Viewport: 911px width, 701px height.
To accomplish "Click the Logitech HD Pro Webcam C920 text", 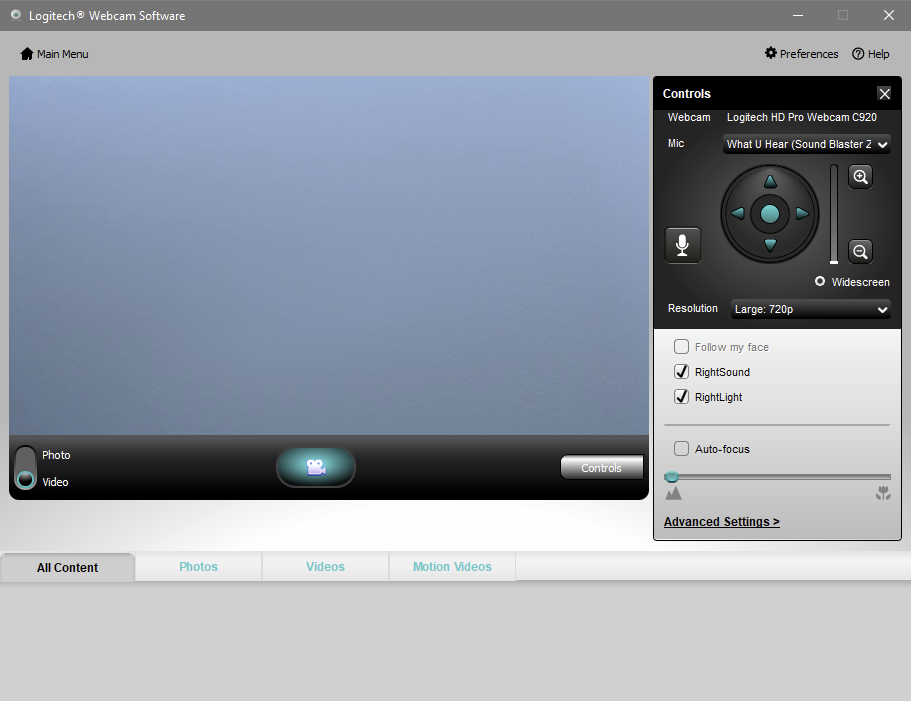I will point(802,117).
